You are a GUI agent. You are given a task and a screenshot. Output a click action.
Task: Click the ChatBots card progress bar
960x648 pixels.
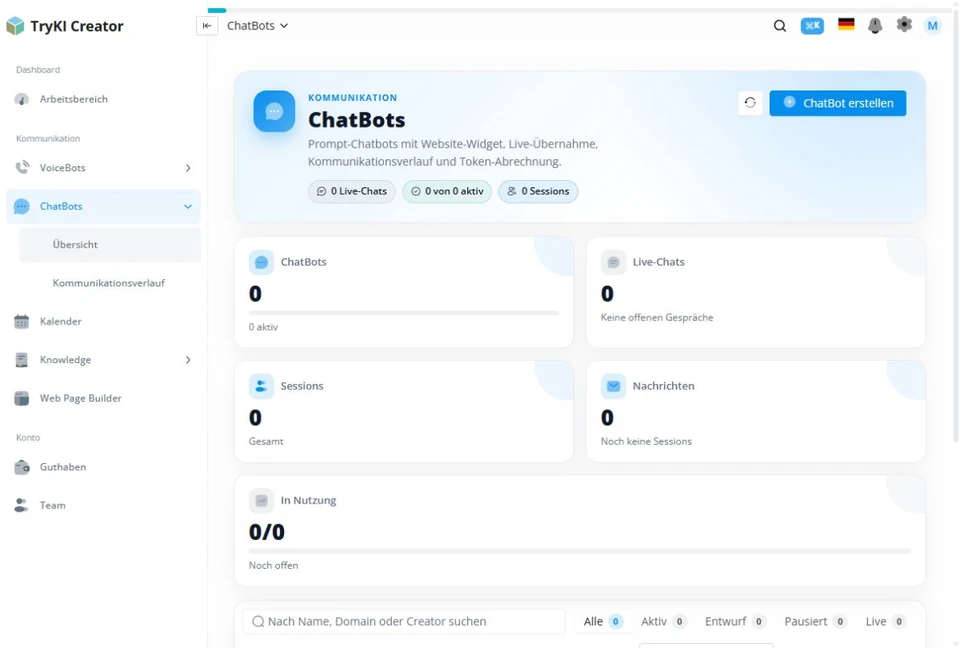point(404,313)
